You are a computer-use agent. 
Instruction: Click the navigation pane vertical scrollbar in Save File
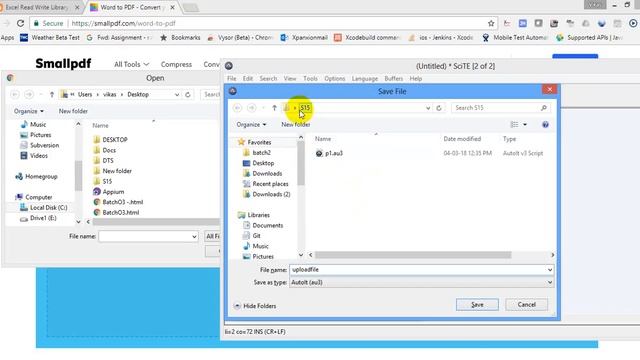[301, 163]
